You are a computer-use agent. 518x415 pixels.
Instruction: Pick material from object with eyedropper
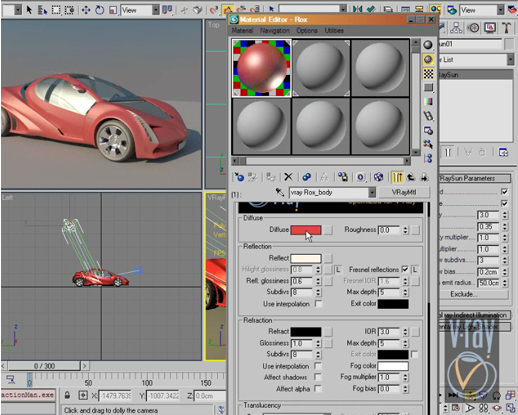click(x=280, y=192)
